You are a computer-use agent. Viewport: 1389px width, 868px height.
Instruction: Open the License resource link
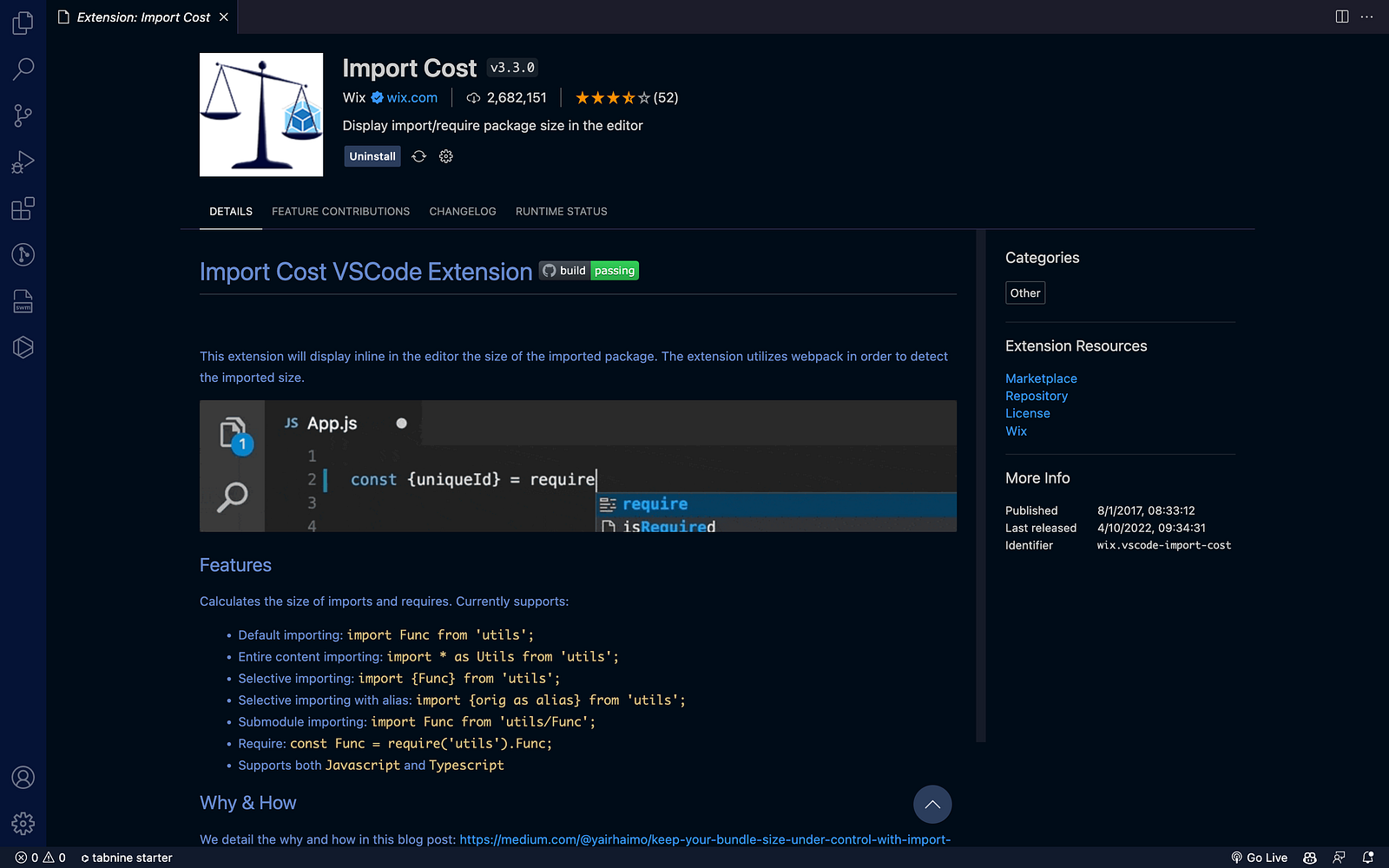pyautogui.click(x=1028, y=413)
